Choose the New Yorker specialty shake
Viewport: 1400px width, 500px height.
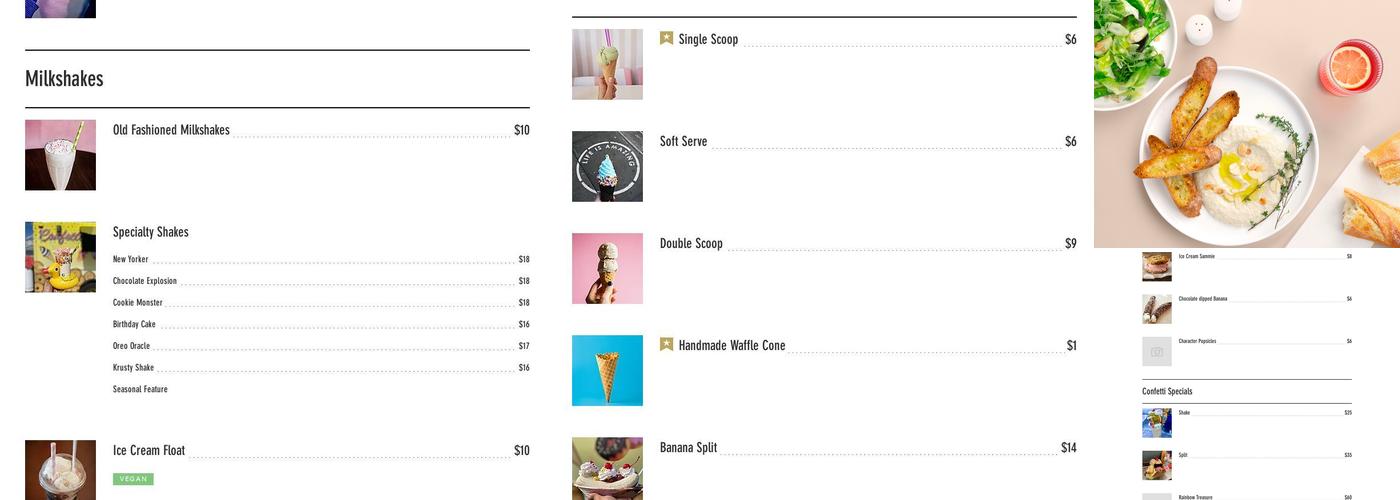(x=130, y=260)
